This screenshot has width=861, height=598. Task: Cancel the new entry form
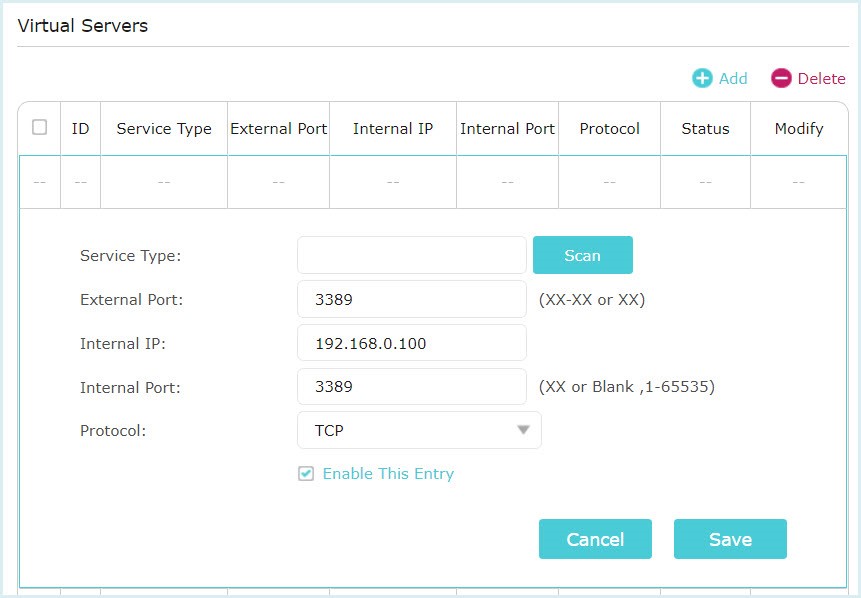pyautogui.click(x=595, y=539)
